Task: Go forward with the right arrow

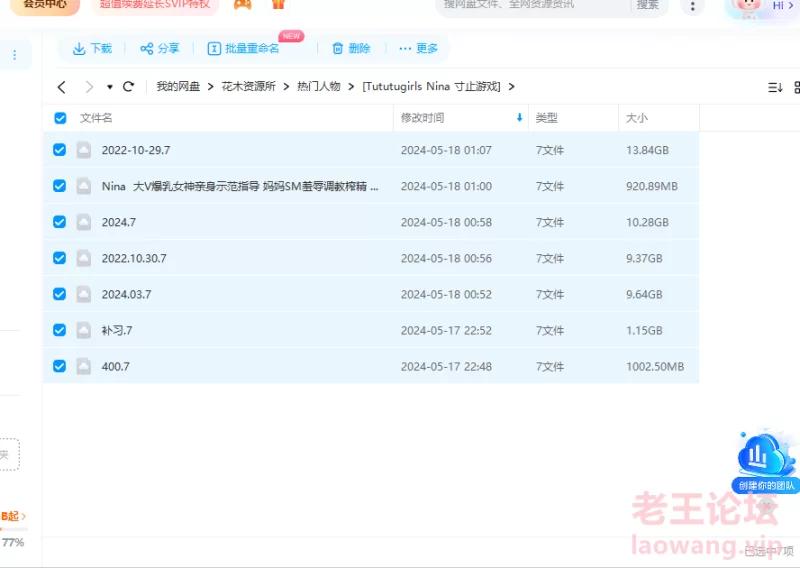Action: 89,87
